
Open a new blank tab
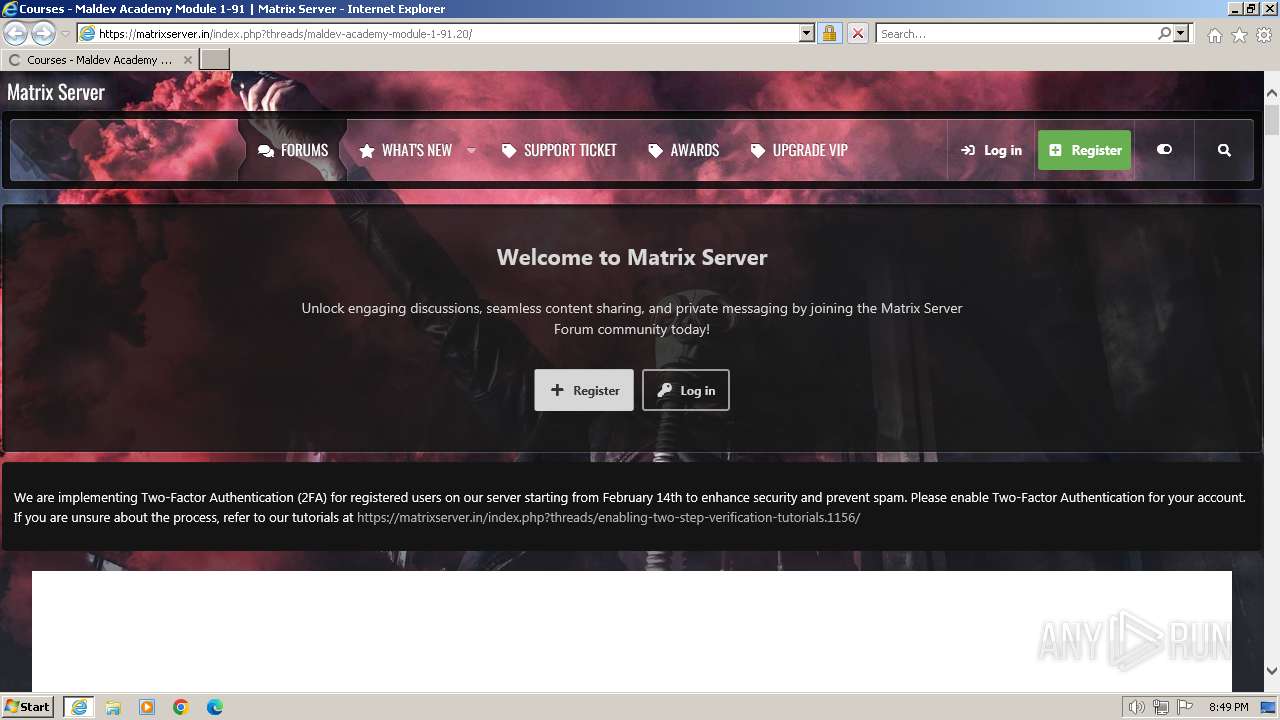(215, 60)
